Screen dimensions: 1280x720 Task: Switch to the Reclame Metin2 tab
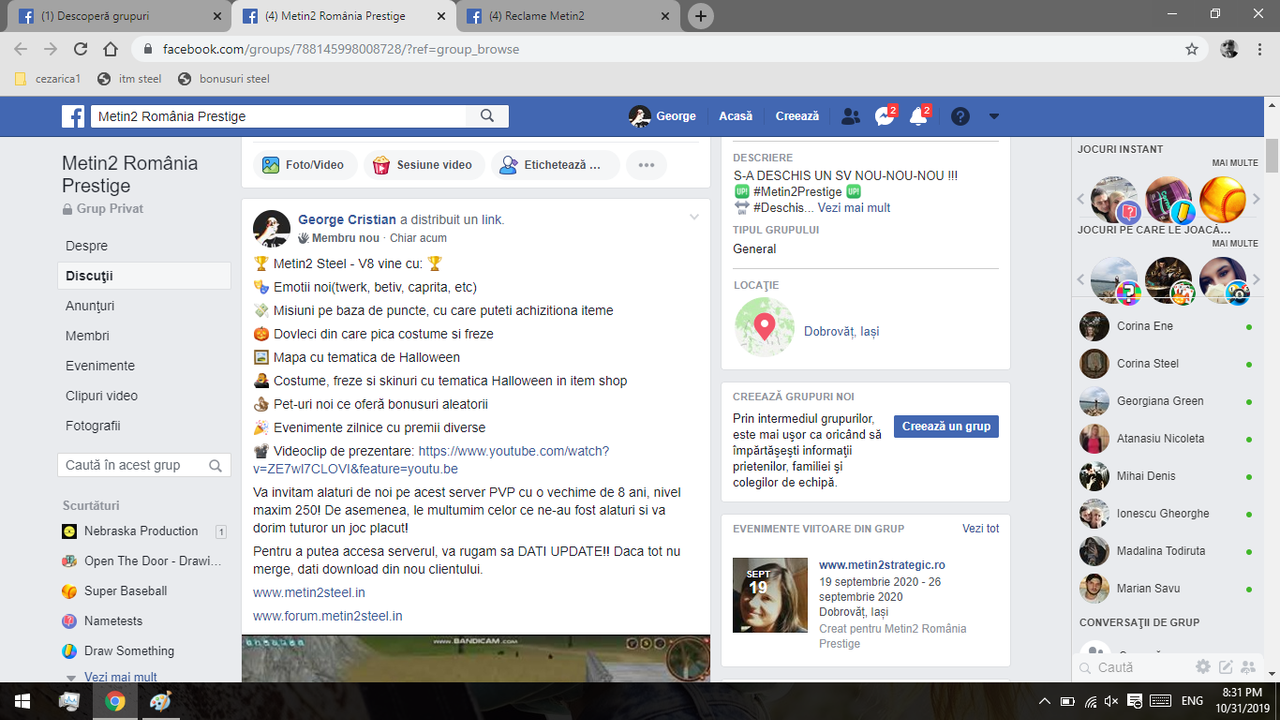click(570, 16)
